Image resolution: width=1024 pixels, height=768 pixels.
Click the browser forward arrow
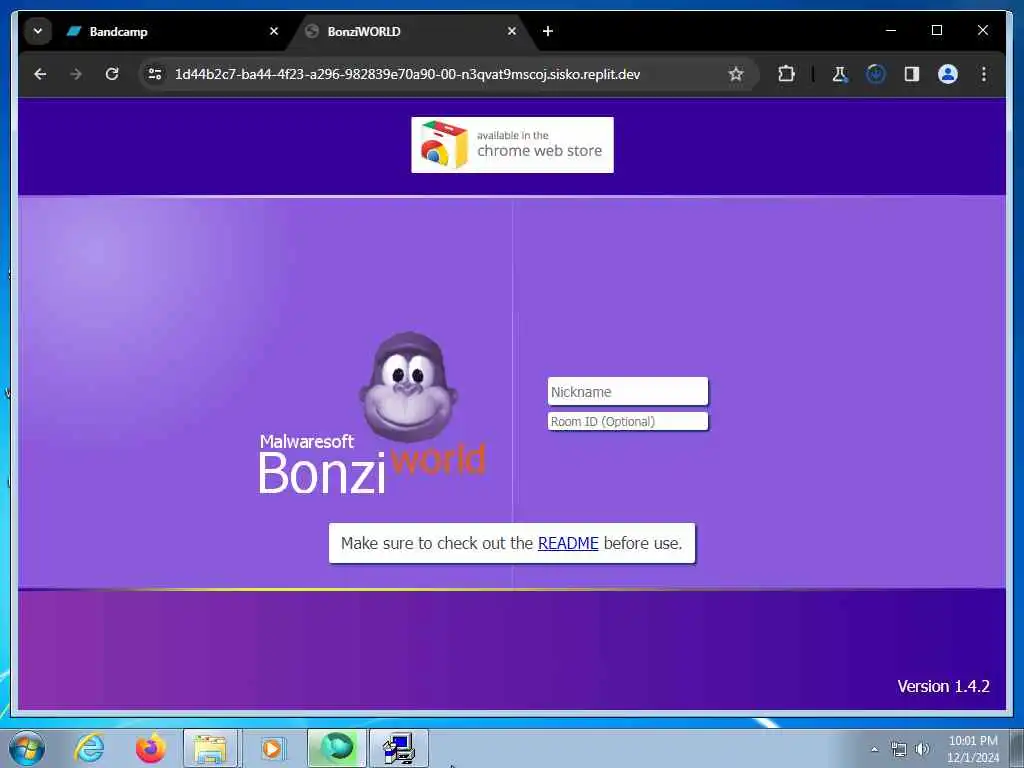point(76,74)
